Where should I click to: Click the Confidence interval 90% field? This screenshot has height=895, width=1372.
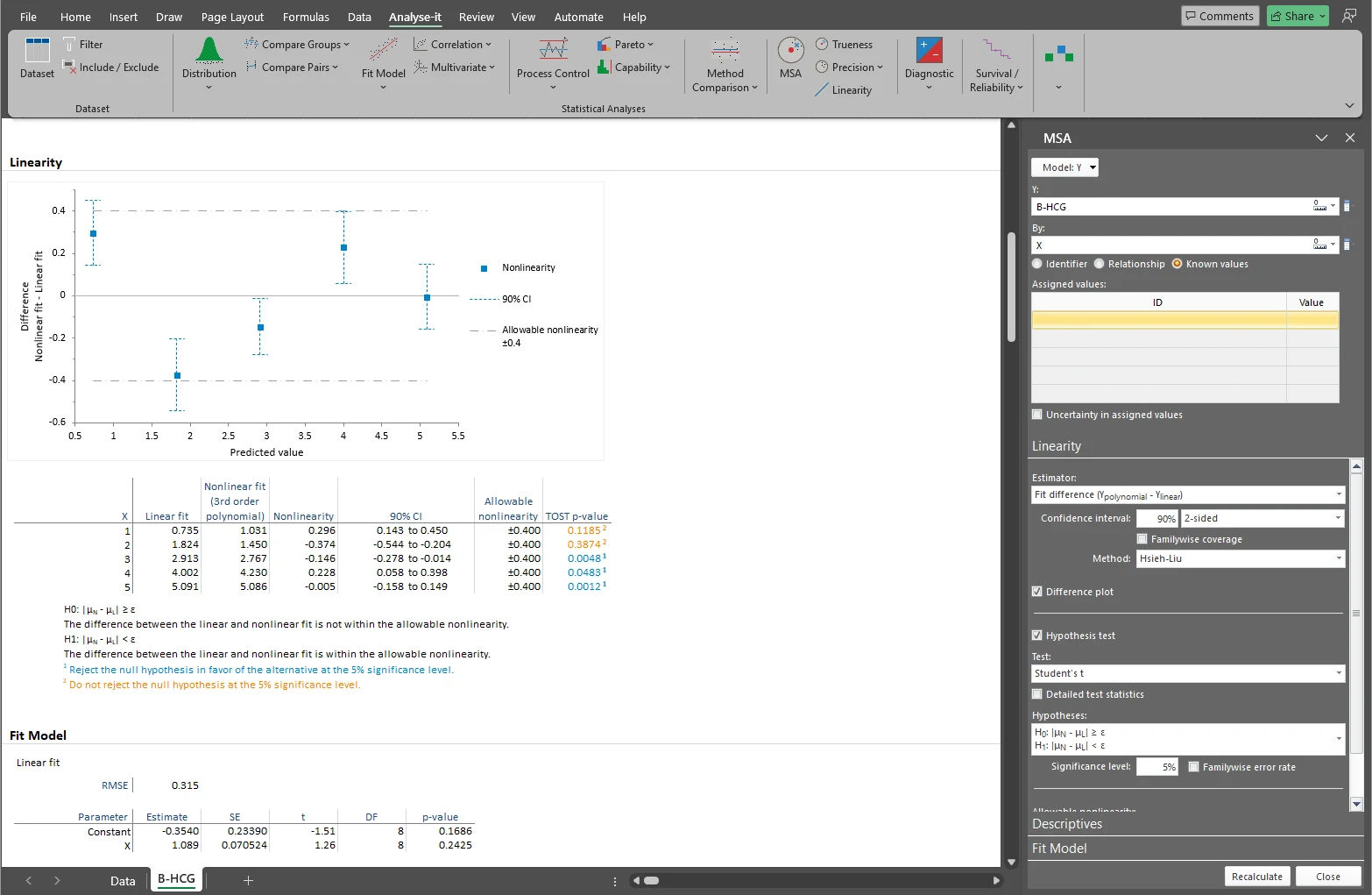point(1156,518)
